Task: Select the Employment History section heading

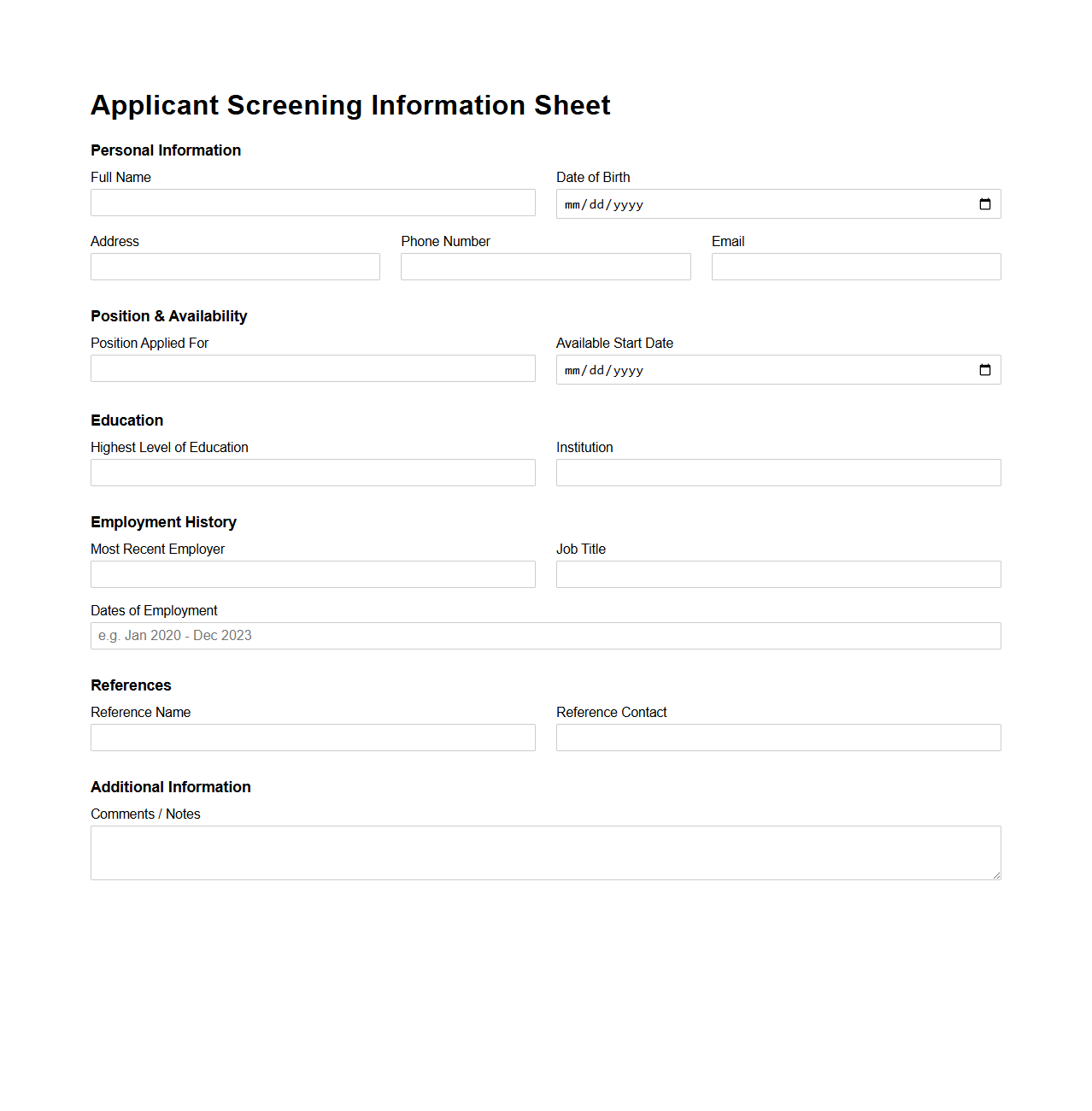Action: click(163, 521)
